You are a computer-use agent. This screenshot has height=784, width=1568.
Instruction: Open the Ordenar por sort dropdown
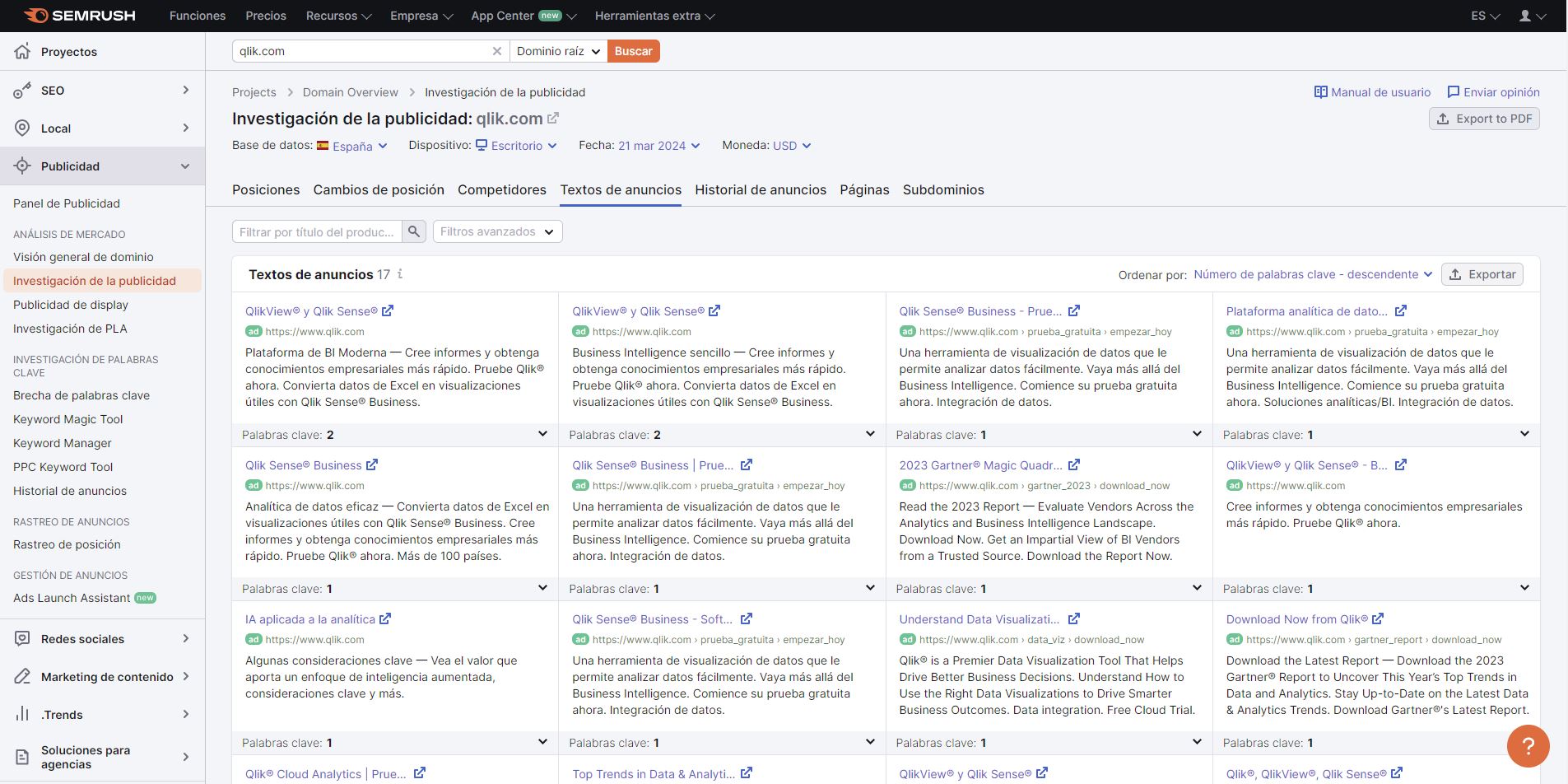[1313, 274]
